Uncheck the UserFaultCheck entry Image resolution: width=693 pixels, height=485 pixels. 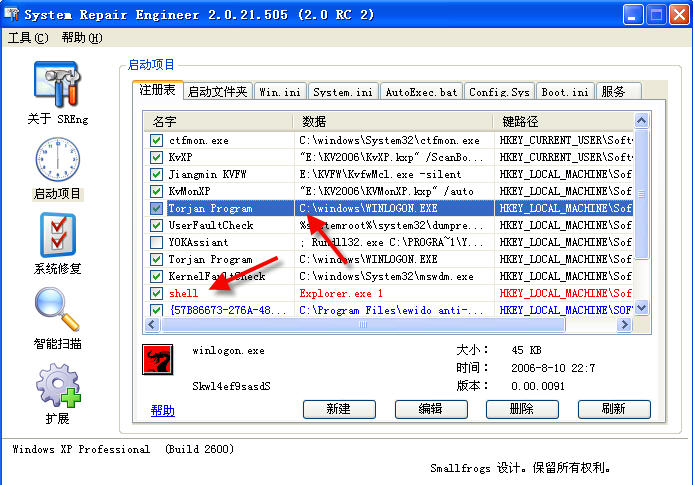pos(156,225)
